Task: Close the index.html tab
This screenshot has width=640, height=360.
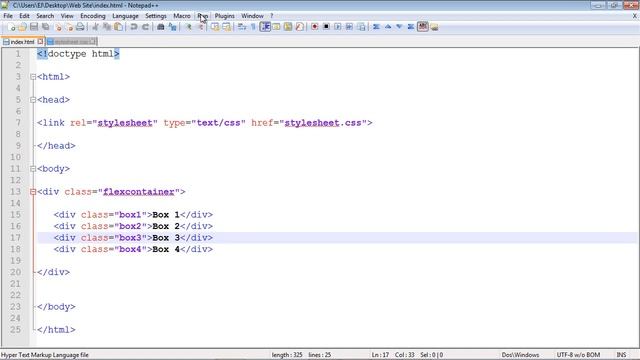Action: pos(40,41)
